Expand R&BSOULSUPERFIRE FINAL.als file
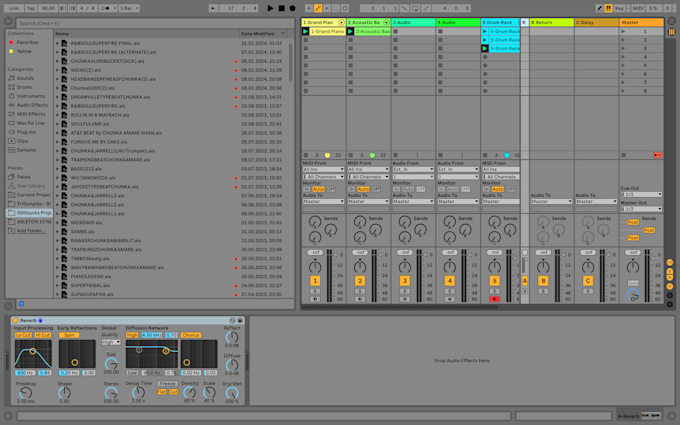 tap(57, 43)
